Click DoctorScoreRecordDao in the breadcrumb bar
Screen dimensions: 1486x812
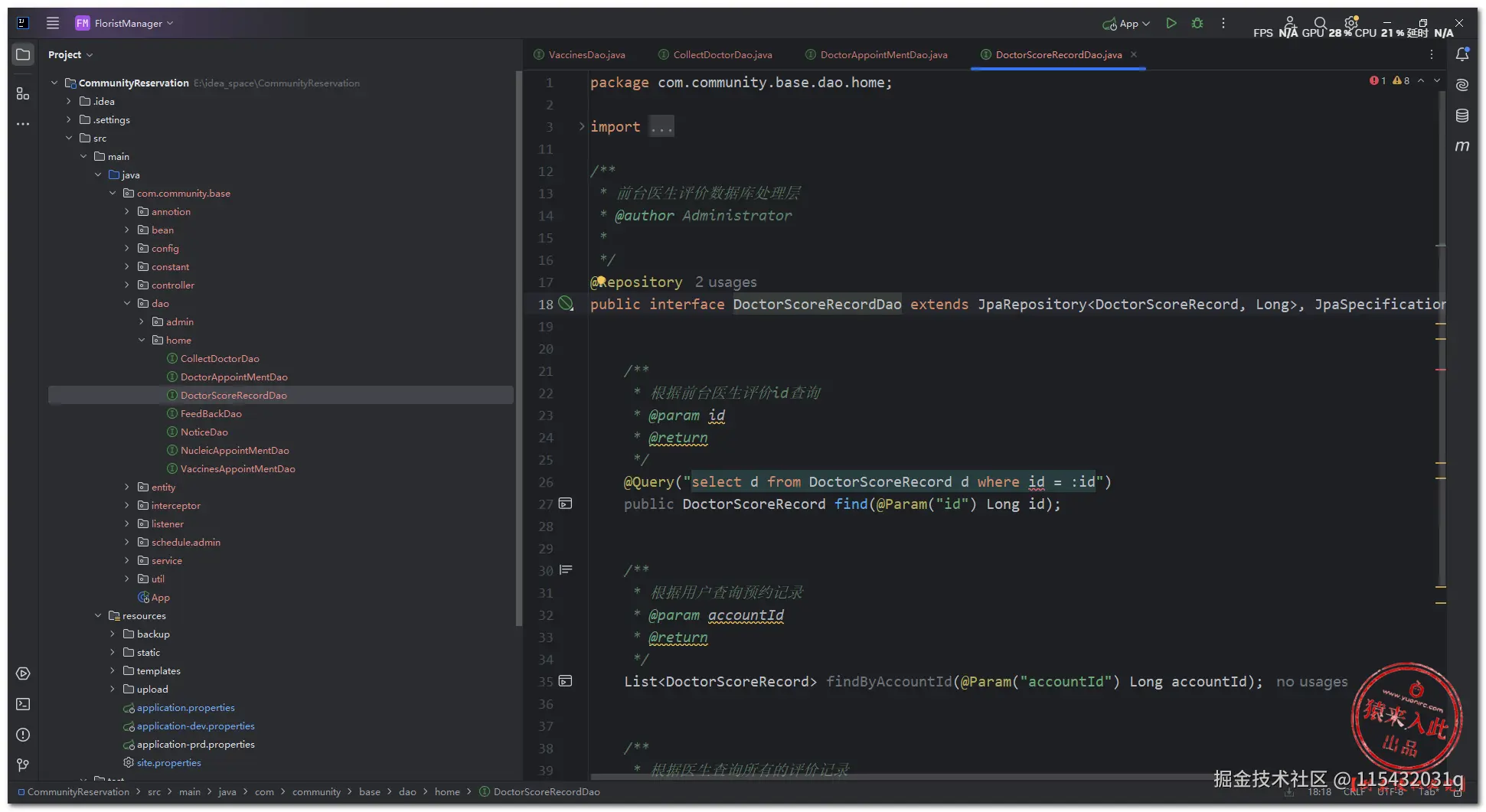click(x=540, y=792)
